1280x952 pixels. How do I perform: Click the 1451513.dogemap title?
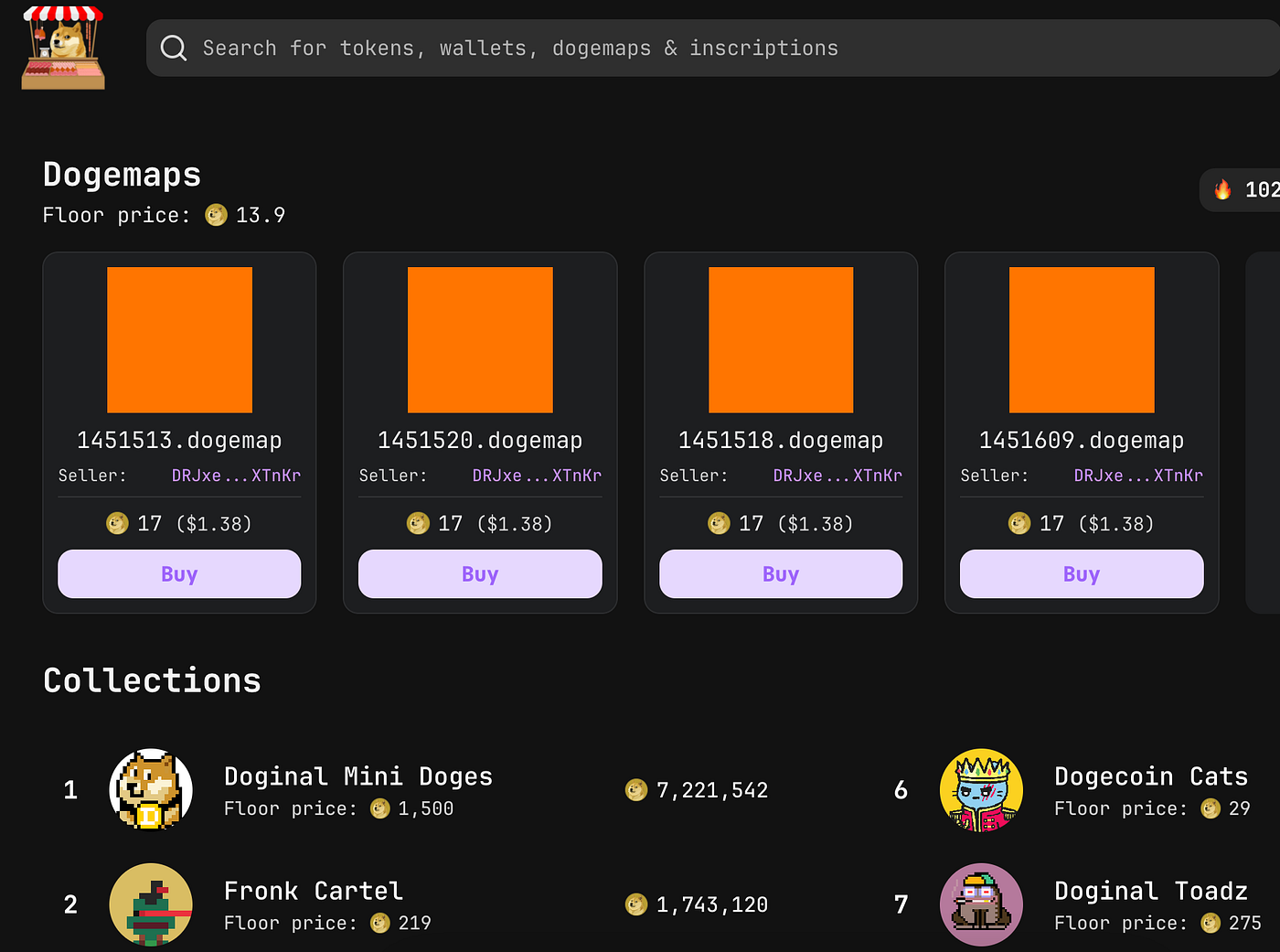(179, 440)
